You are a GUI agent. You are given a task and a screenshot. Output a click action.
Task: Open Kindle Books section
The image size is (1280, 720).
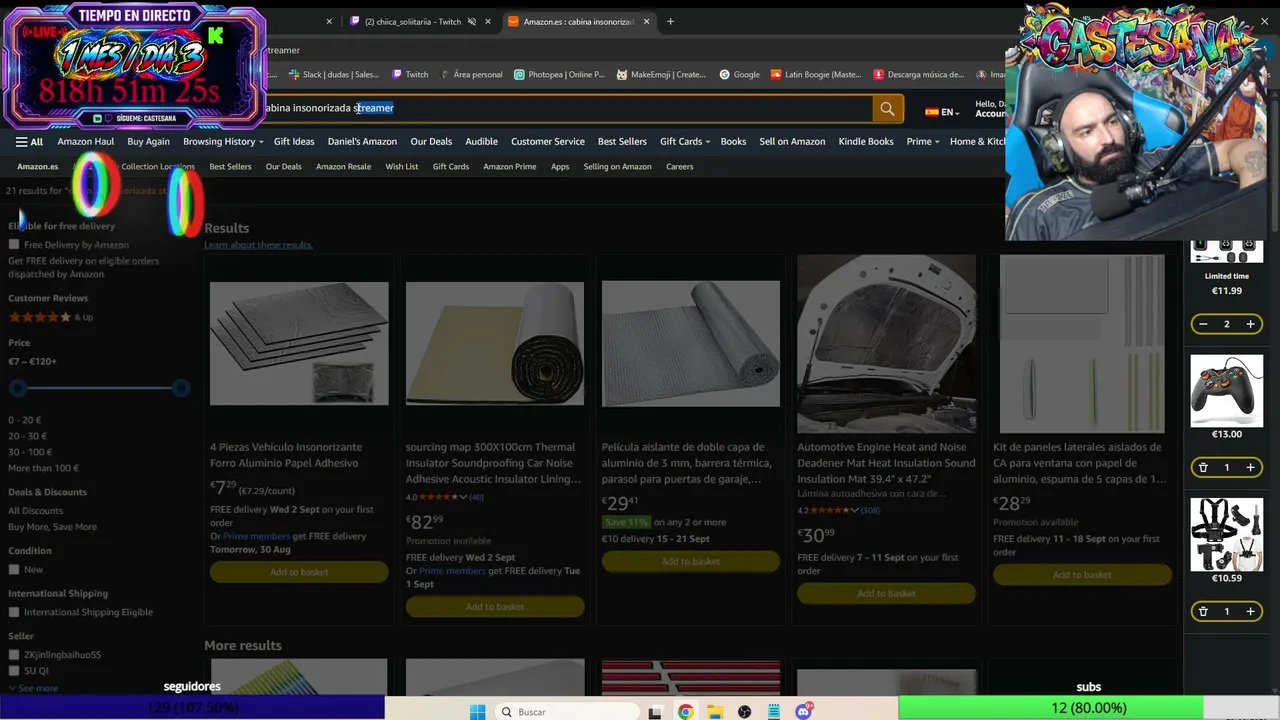(866, 142)
